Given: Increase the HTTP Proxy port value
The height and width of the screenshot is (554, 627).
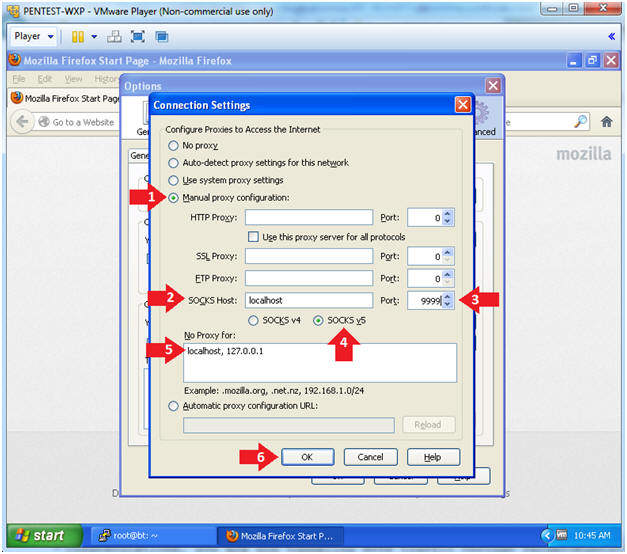Looking at the screenshot, I should 448,214.
